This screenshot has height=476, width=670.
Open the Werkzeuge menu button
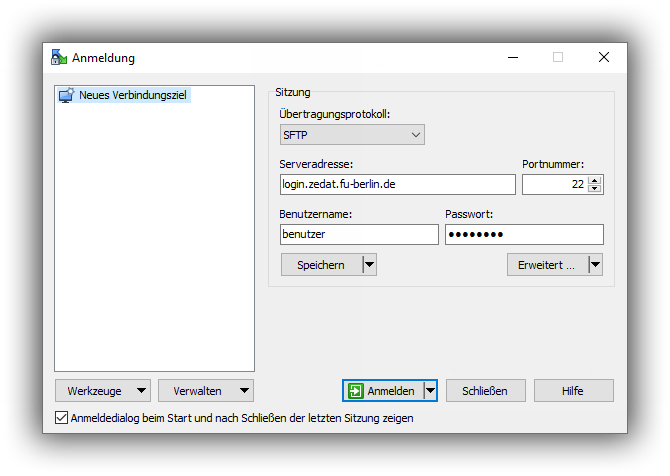(103, 391)
